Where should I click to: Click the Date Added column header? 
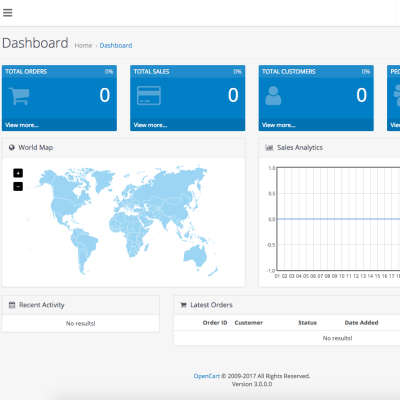point(361,323)
